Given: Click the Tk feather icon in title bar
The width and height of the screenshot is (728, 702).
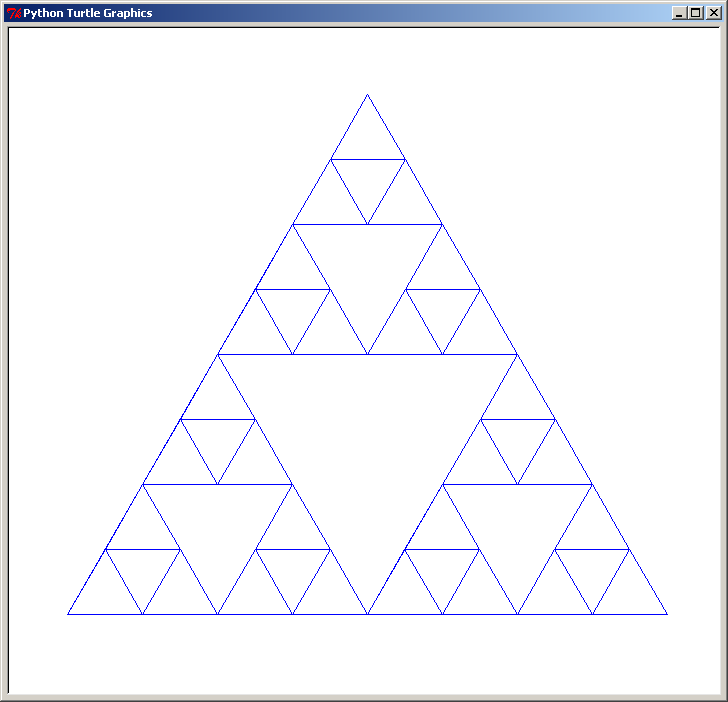Looking at the screenshot, I should point(14,13).
